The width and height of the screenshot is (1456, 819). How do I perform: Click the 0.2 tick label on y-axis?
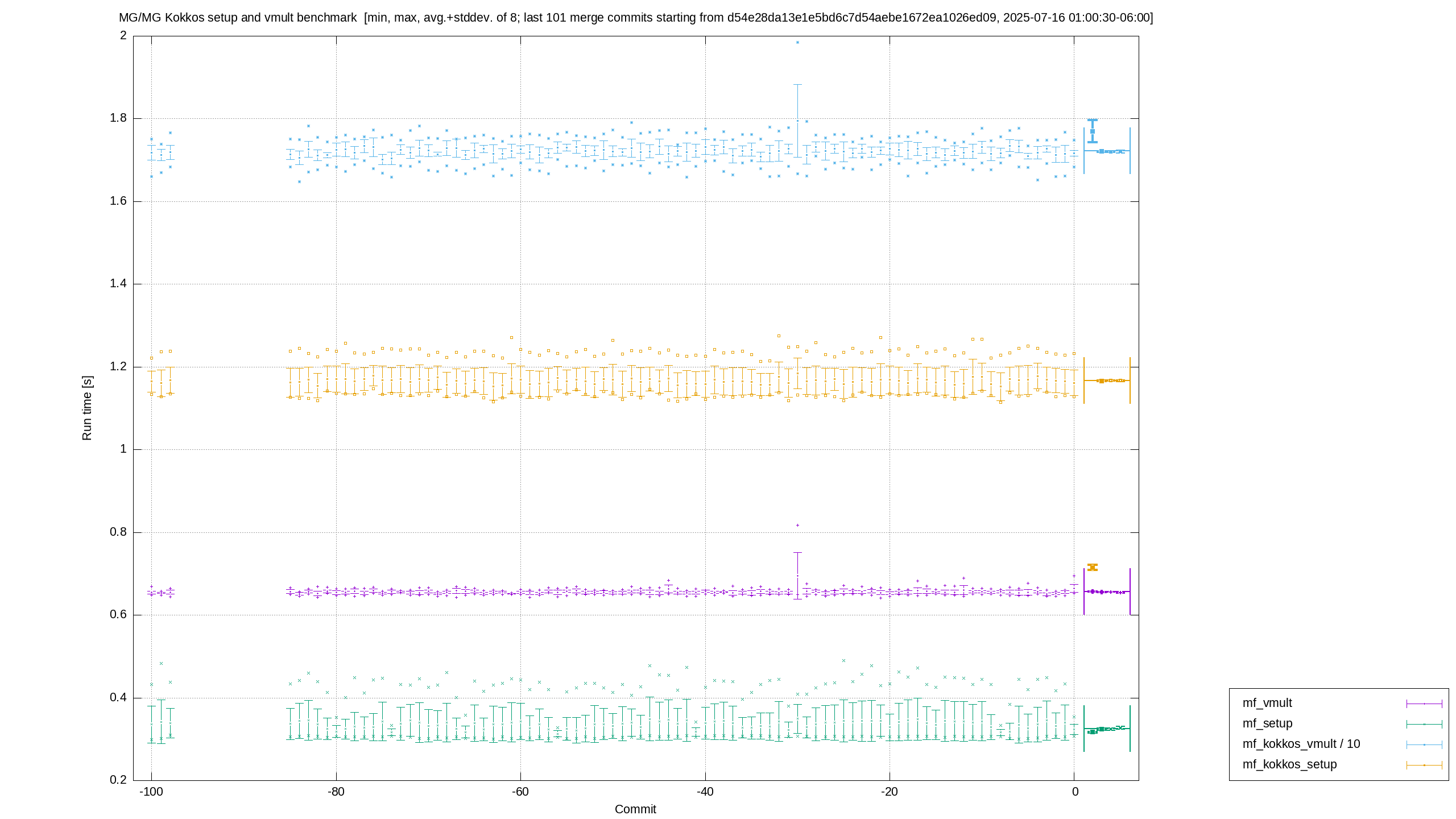point(118,780)
